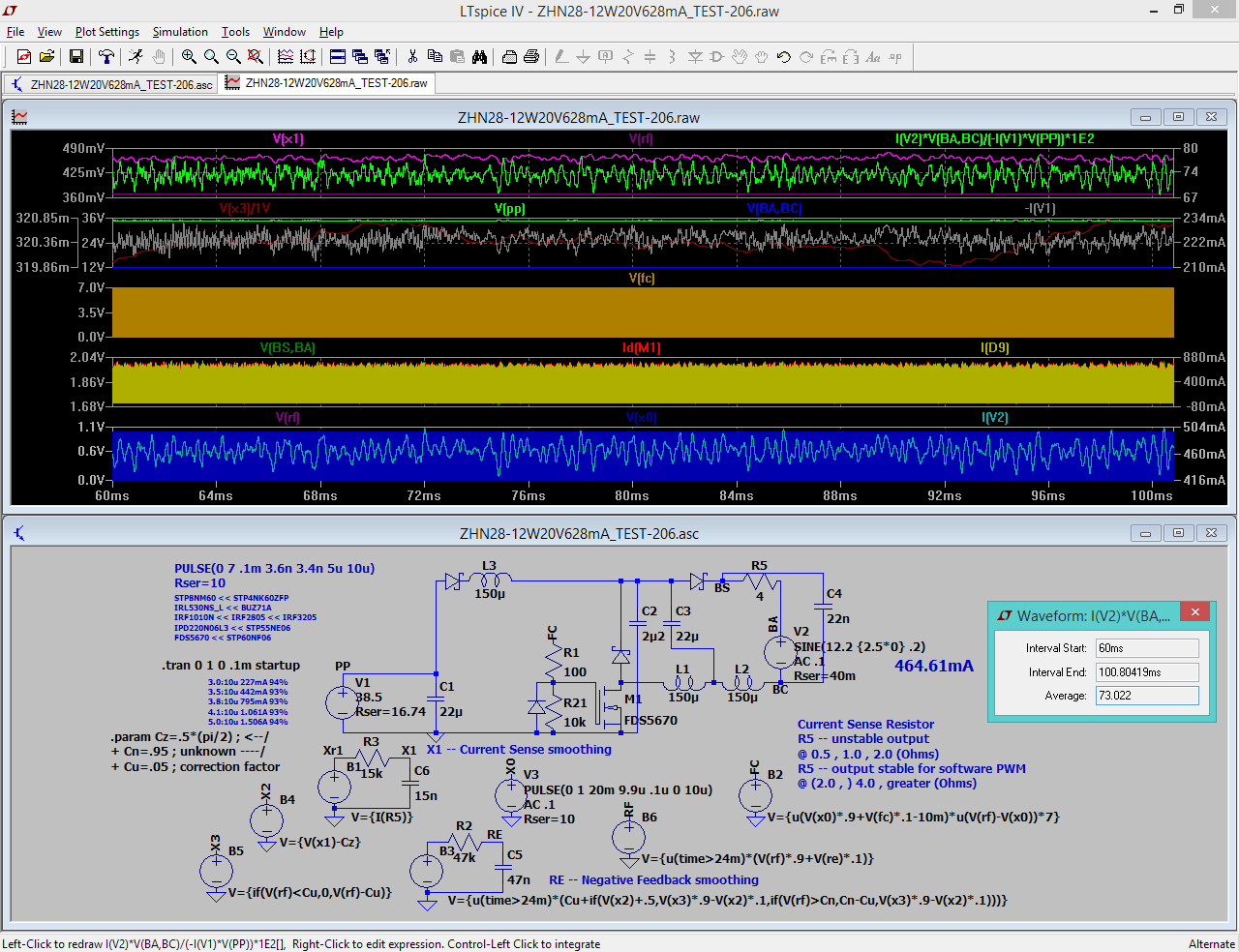1239x952 pixels.
Task: Halt simulation with the hand icon
Action: click(x=159, y=57)
